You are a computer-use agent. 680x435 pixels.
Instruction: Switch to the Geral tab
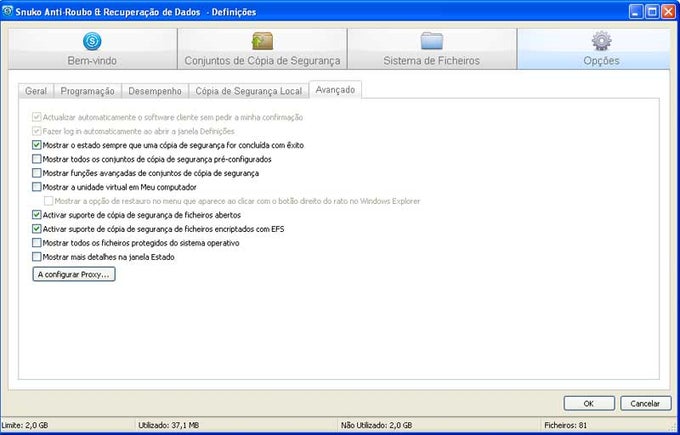tap(36, 91)
